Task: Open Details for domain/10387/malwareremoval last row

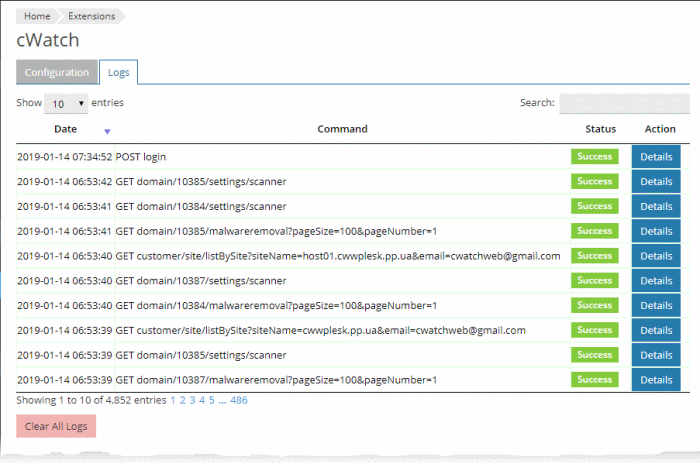Action: point(656,380)
